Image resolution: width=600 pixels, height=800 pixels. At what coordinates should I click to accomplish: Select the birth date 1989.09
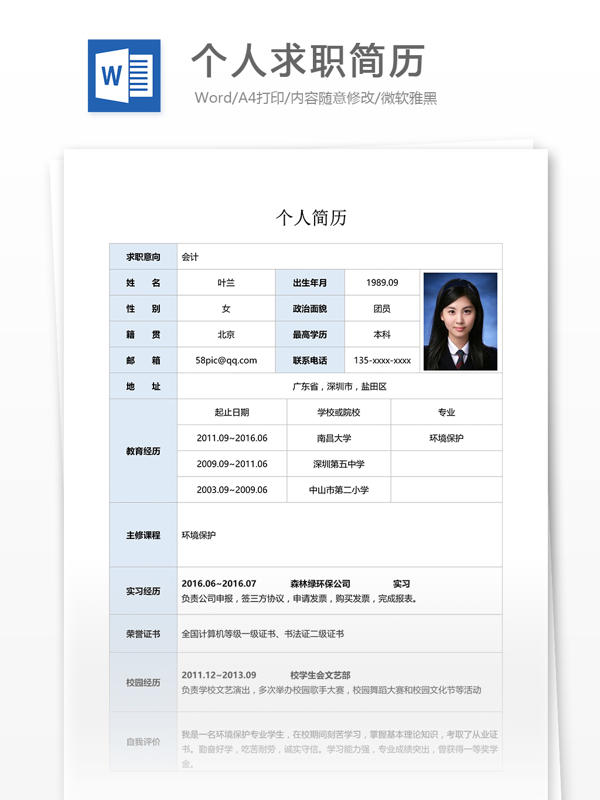(x=382, y=283)
